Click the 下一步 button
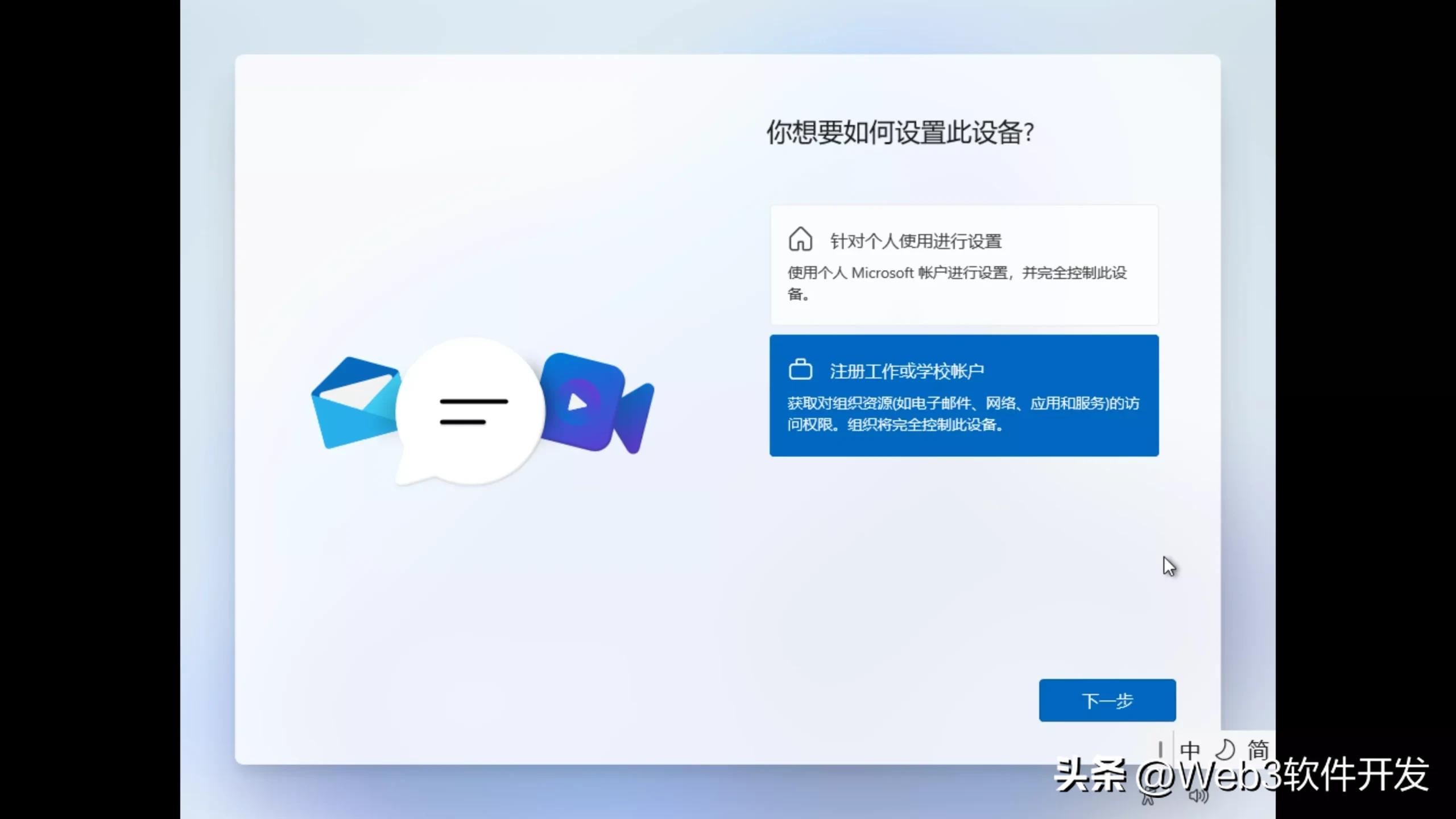 (x=1107, y=700)
